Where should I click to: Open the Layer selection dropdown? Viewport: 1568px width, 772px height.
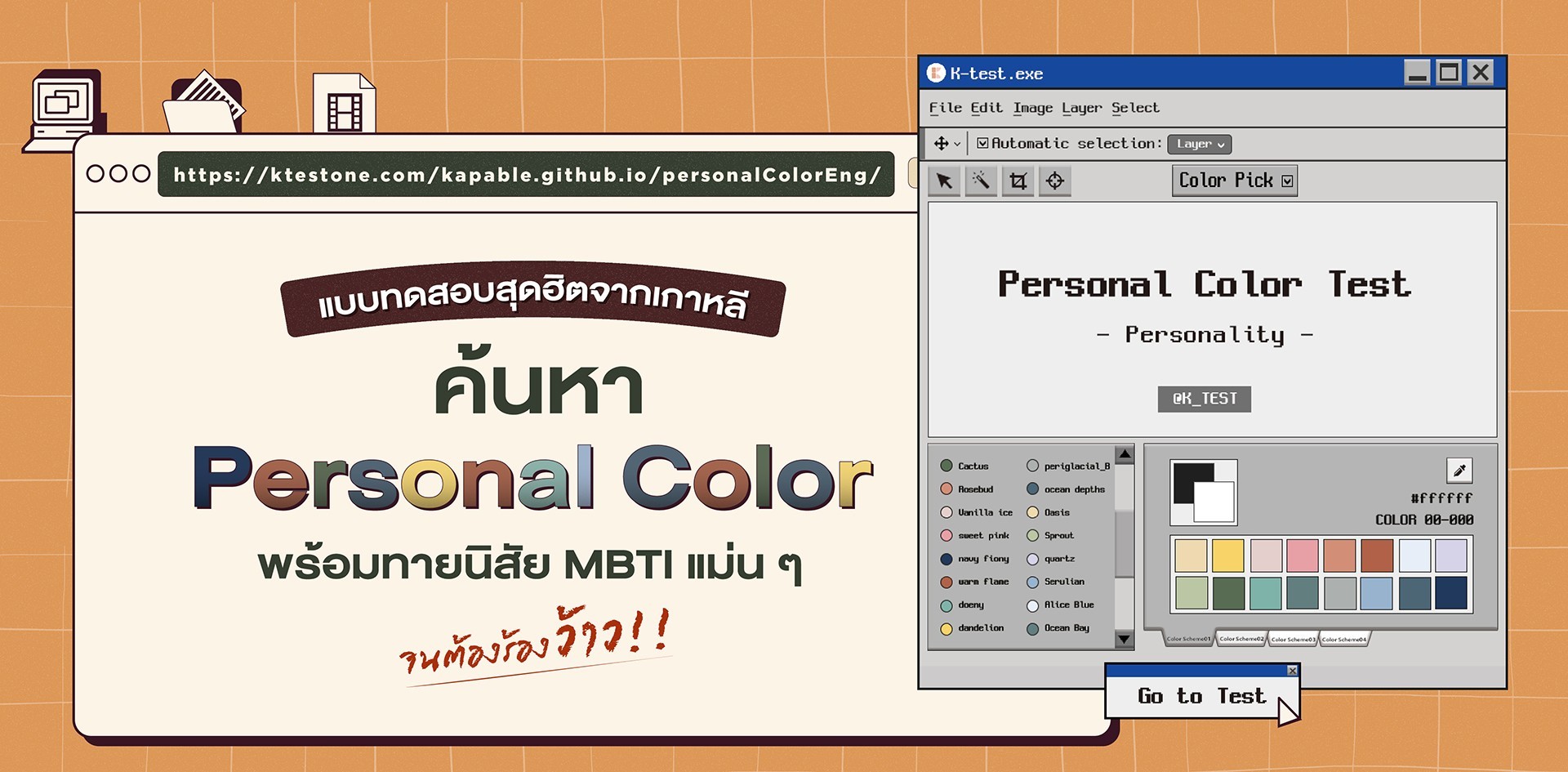[x=1199, y=144]
